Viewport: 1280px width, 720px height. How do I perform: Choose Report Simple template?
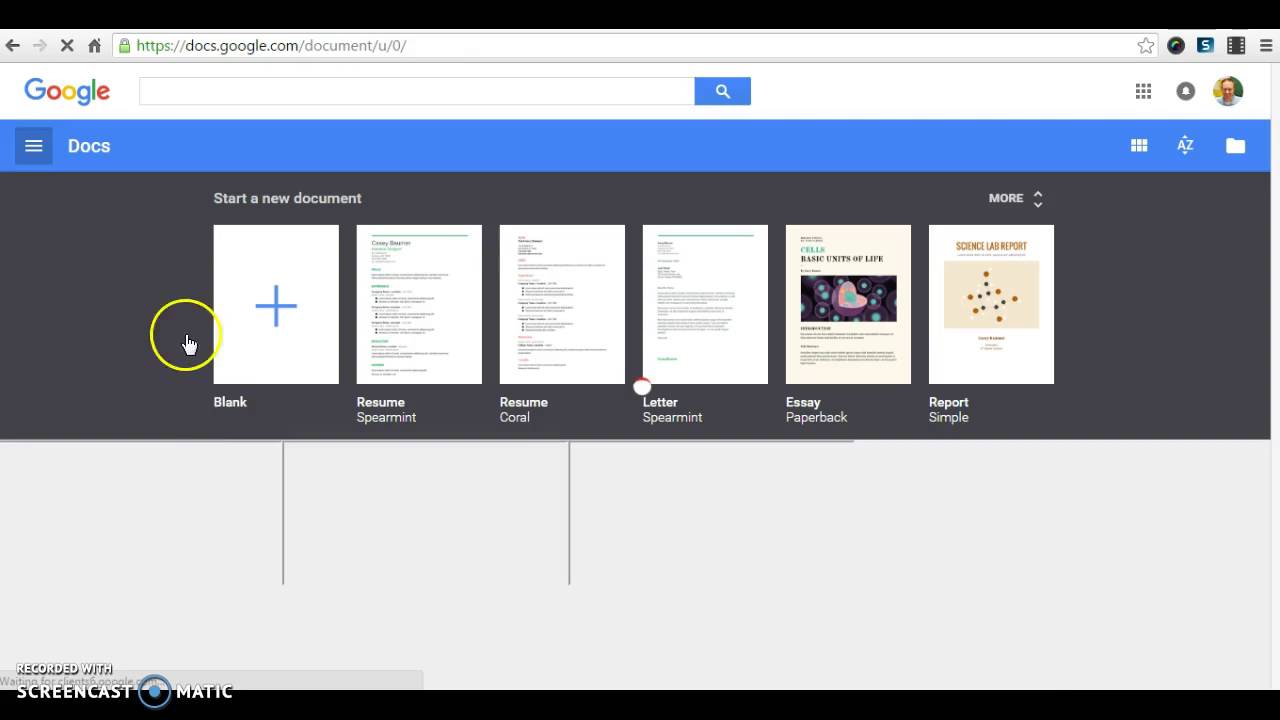(991, 304)
